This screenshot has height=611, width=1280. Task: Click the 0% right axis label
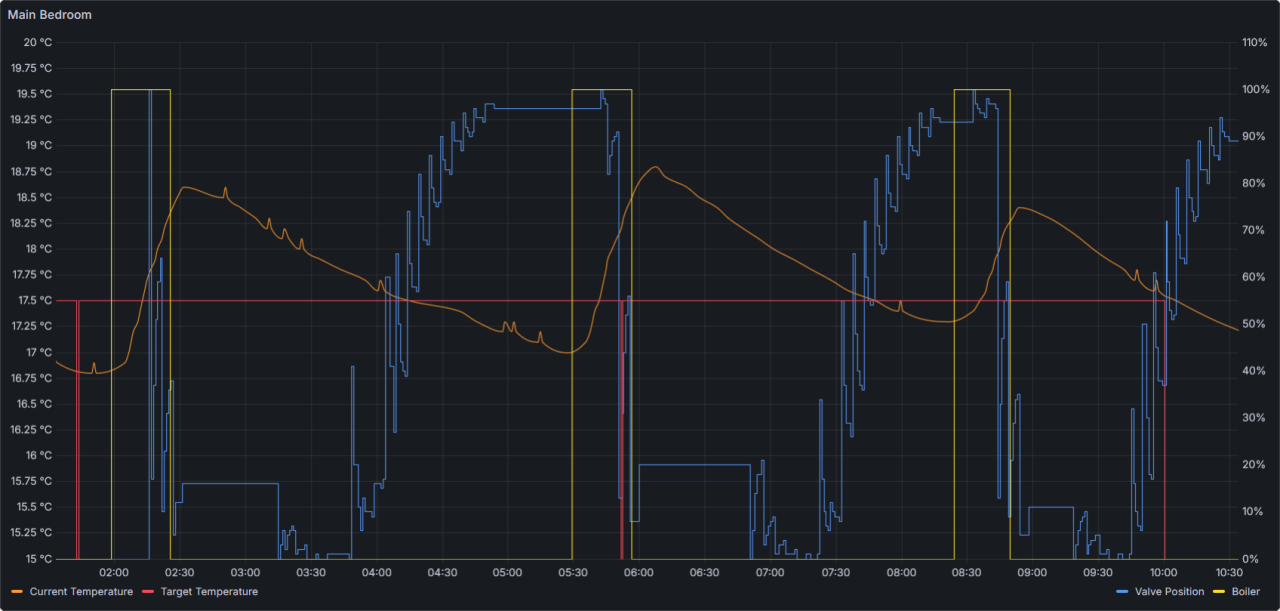coord(1249,559)
